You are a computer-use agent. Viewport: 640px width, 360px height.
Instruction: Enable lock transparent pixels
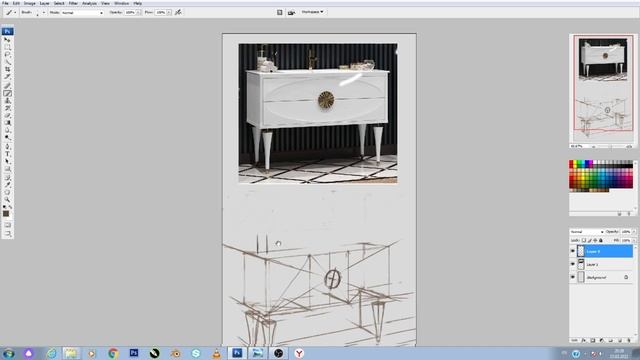(584, 240)
